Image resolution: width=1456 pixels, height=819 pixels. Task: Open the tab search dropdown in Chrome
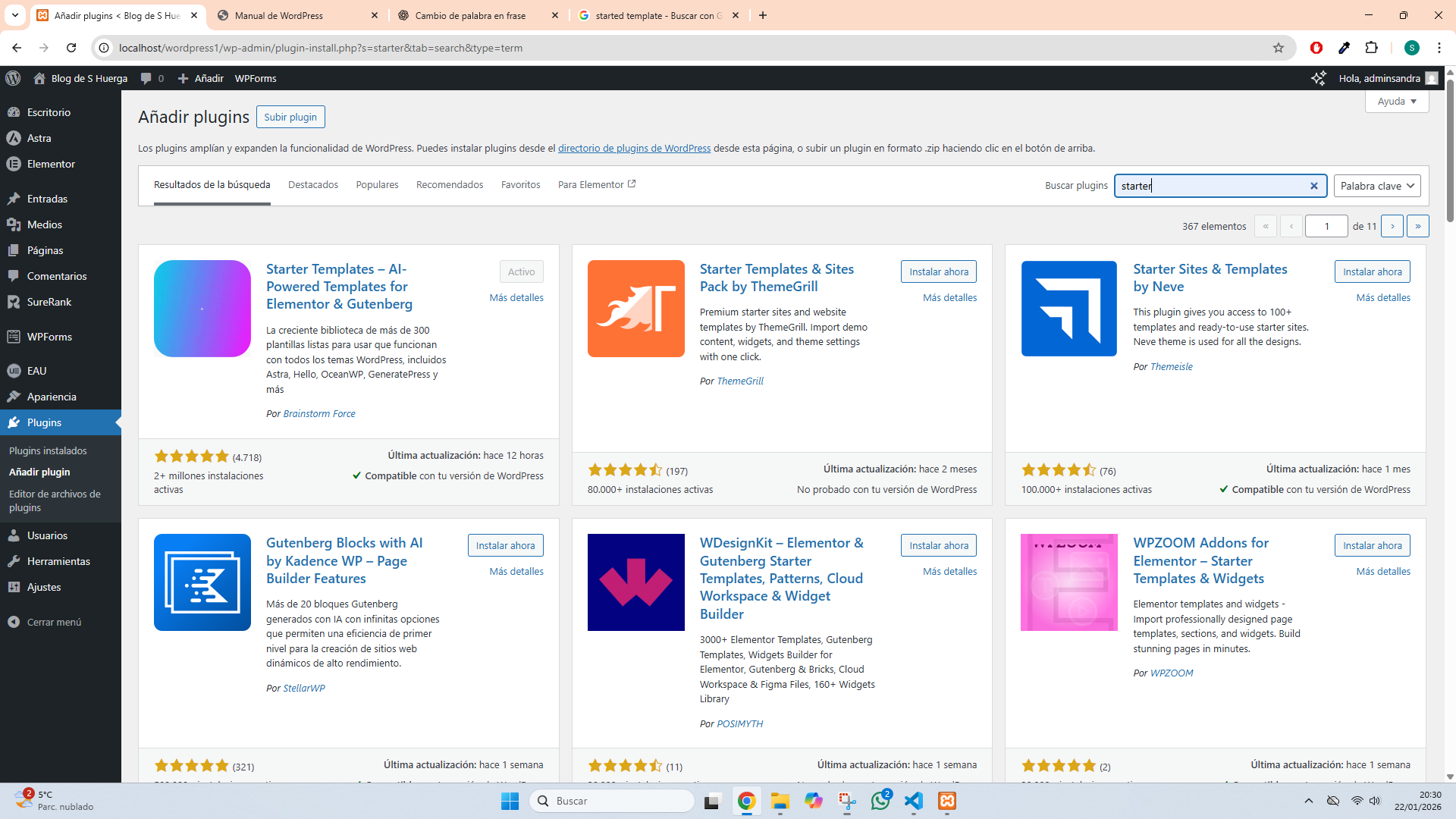pyautogui.click(x=14, y=15)
